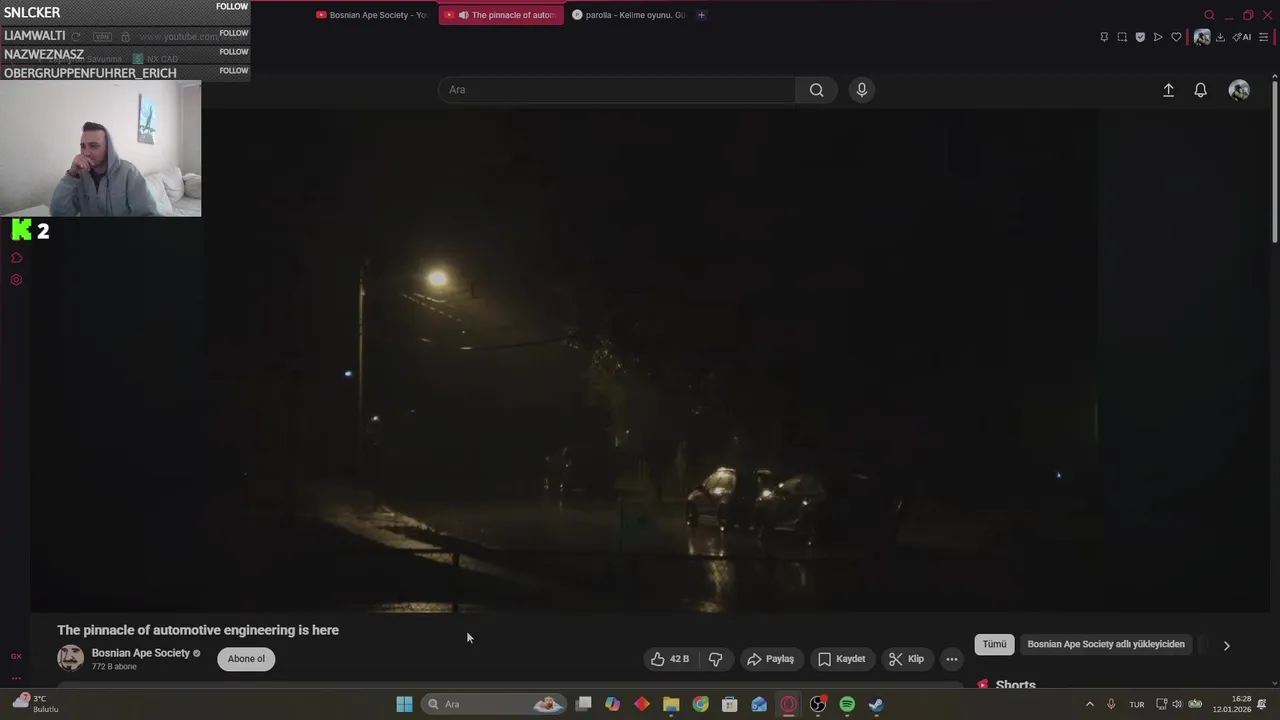Open Microsoft Store from taskbar
This screenshot has height=720, width=1280.
[730, 704]
